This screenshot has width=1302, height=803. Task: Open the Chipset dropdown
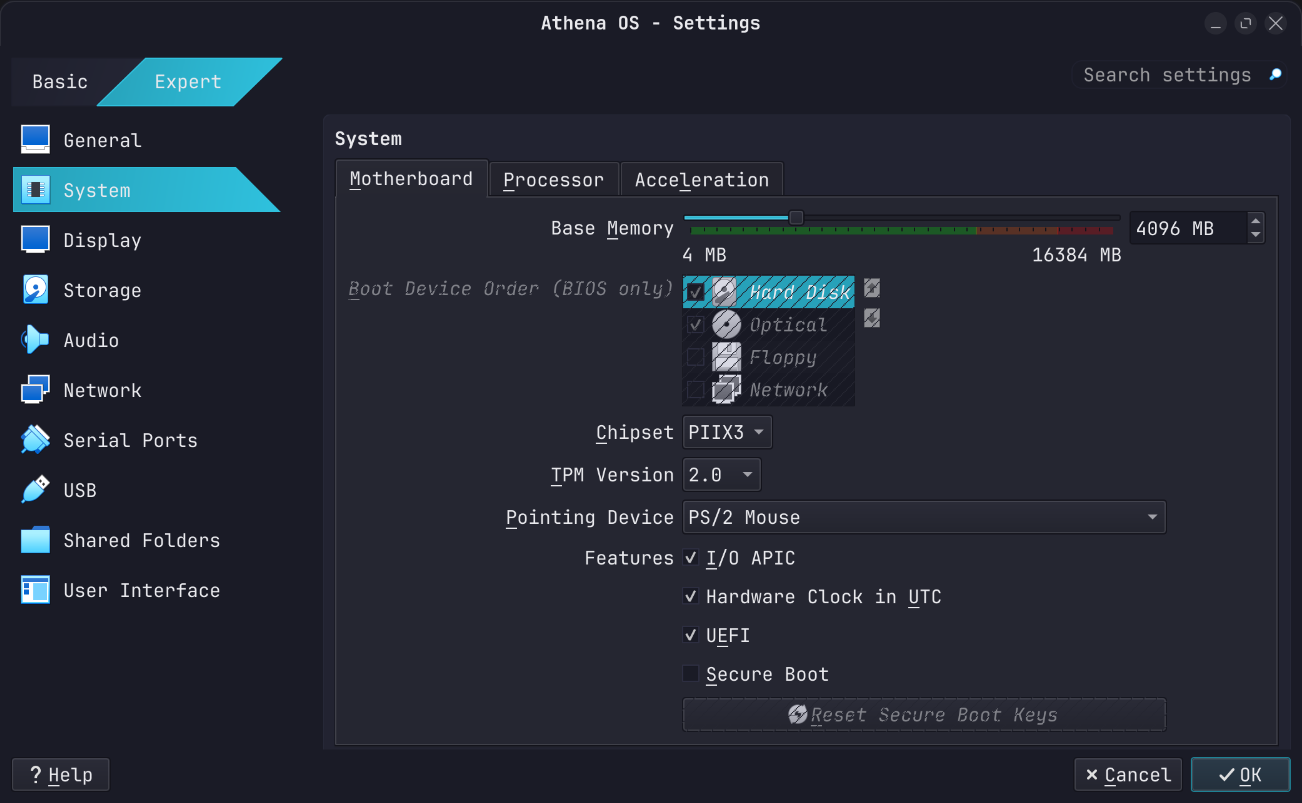(x=727, y=432)
